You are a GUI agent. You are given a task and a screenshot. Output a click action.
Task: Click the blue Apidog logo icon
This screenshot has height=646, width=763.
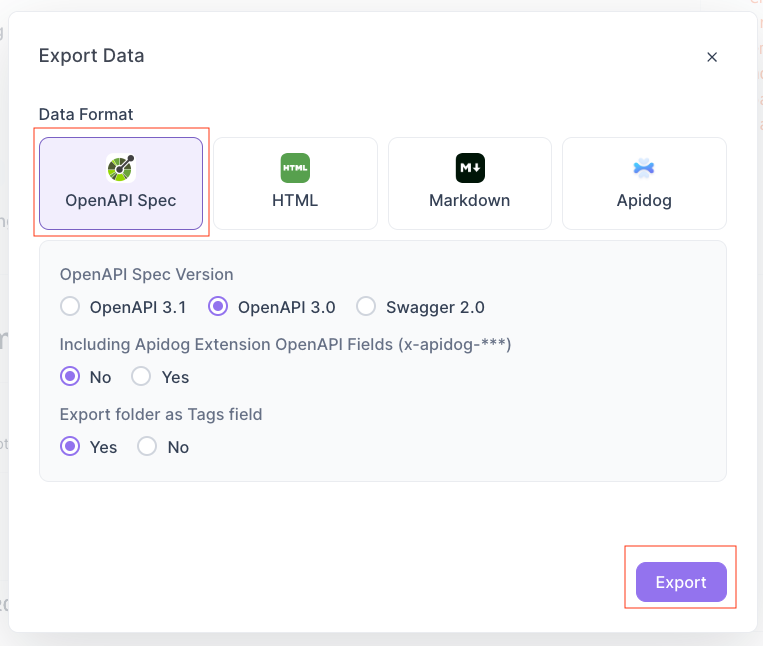644,168
